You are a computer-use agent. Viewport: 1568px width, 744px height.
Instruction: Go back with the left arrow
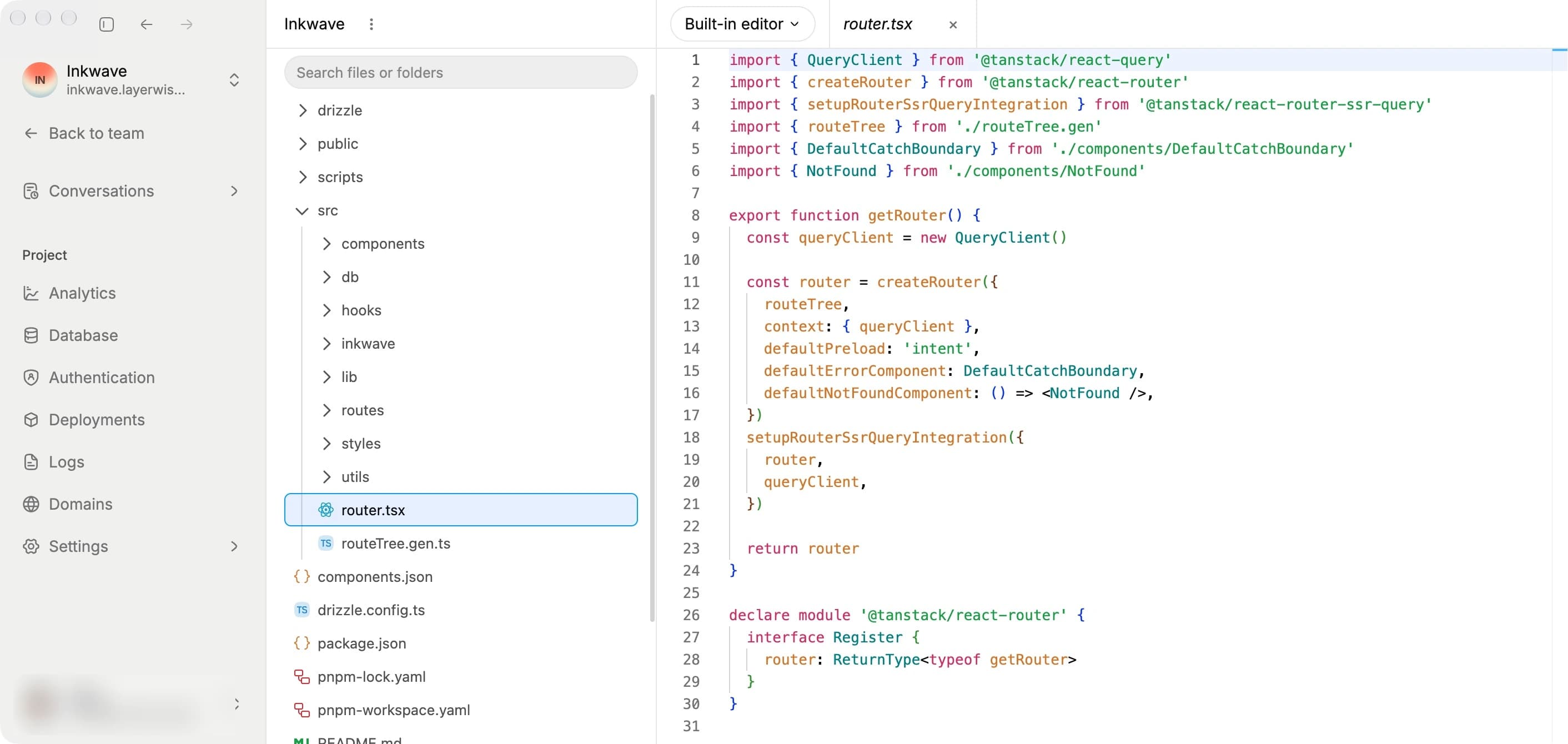[147, 24]
